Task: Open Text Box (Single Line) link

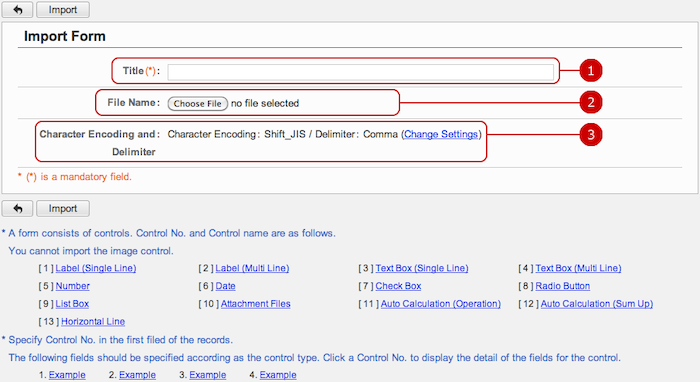Action: (422, 268)
